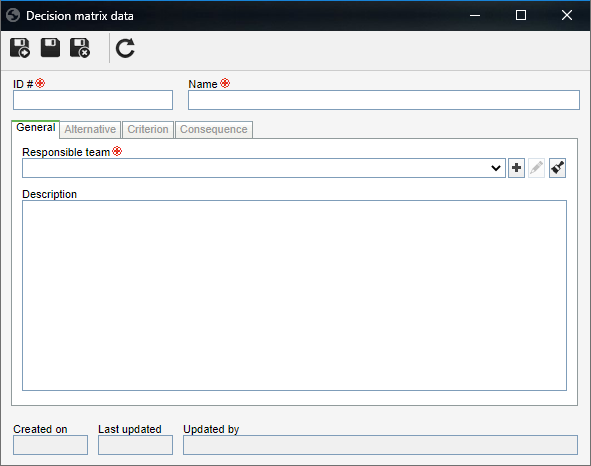Switch to the Alternative tab
Viewport: 591px width, 466px height.
pyautogui.click(x=90, y=129)
